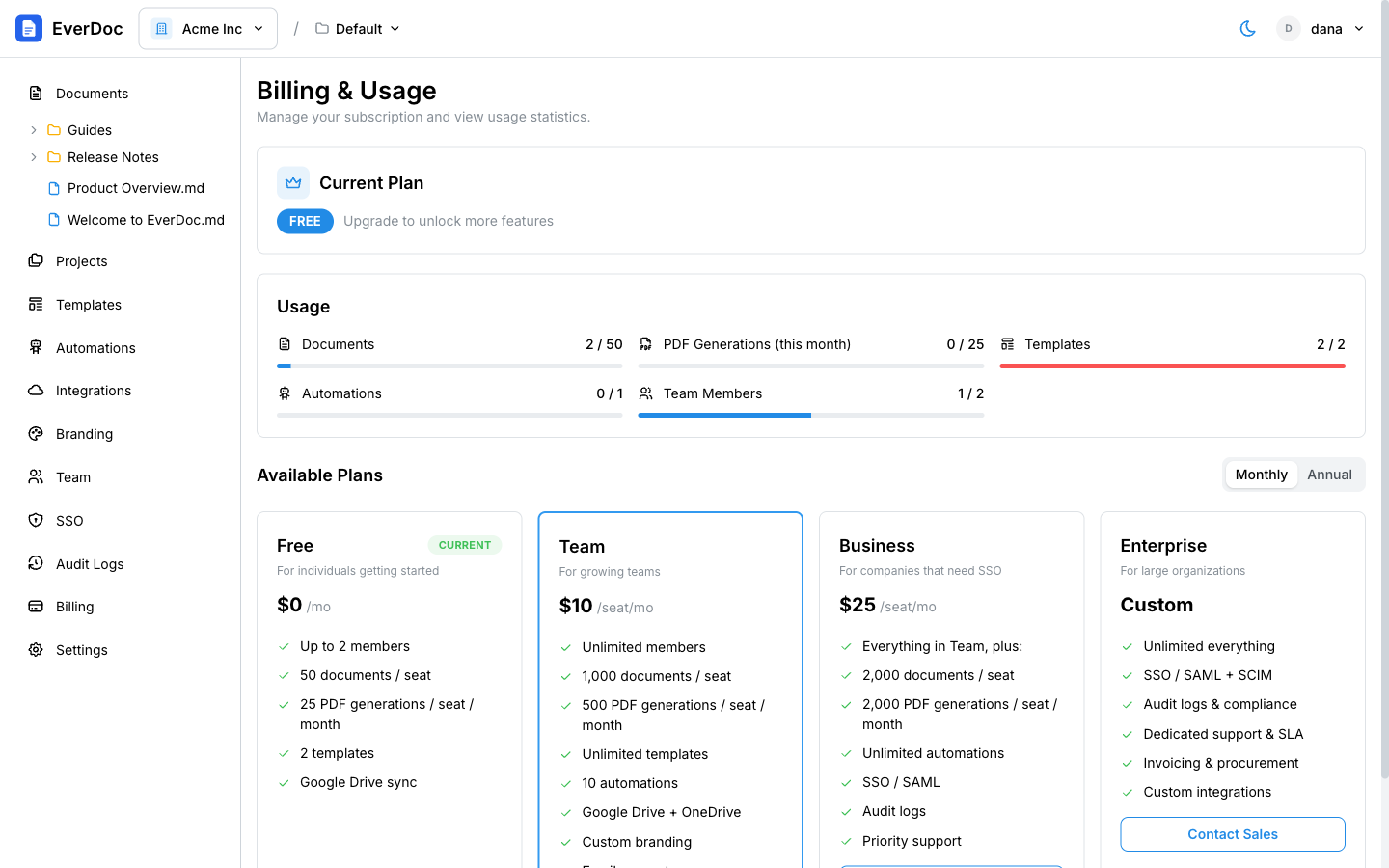This screenshot has height=868, width=1389.
Task: Select the Team plan card heading
Action: tap(582, 547)
